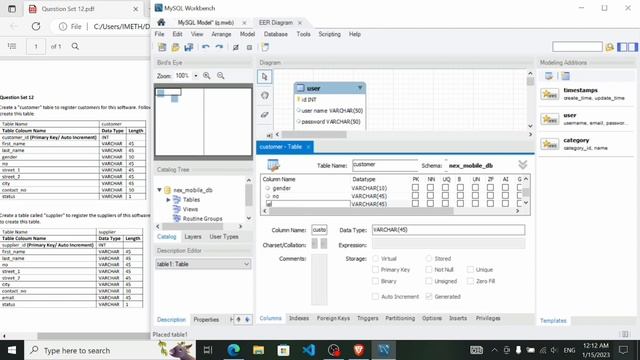Open the Templates tab
The image size is (640, 360).
(553, 321)
